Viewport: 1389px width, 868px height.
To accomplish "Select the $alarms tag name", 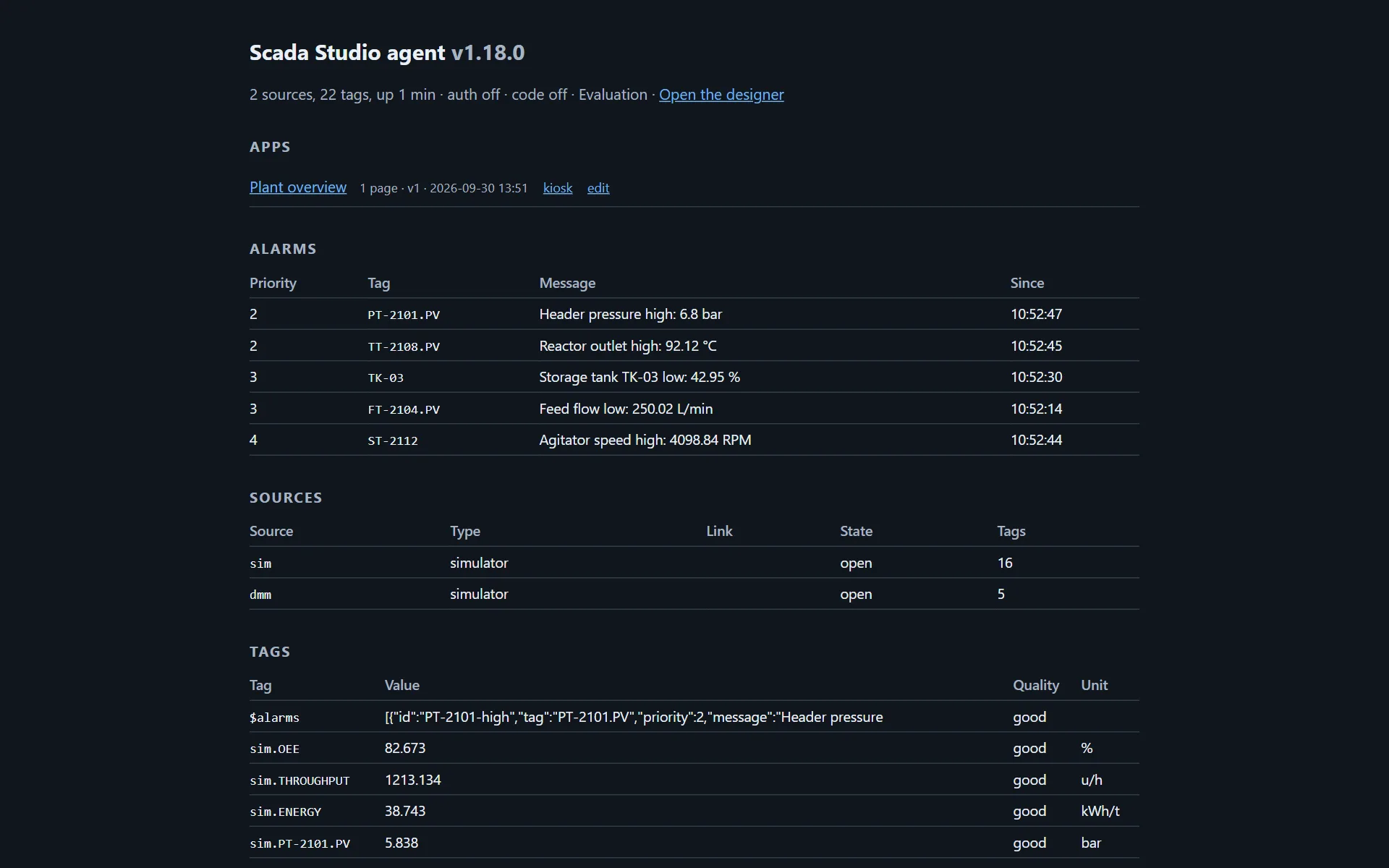I will tap(274, 718).
